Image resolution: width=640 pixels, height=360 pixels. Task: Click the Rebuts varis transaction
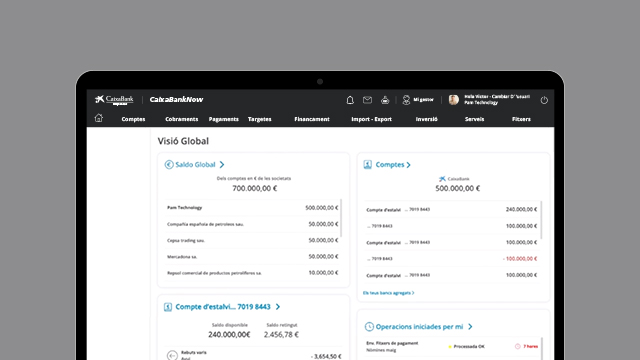pyautogui.click(x=253, y=355)
